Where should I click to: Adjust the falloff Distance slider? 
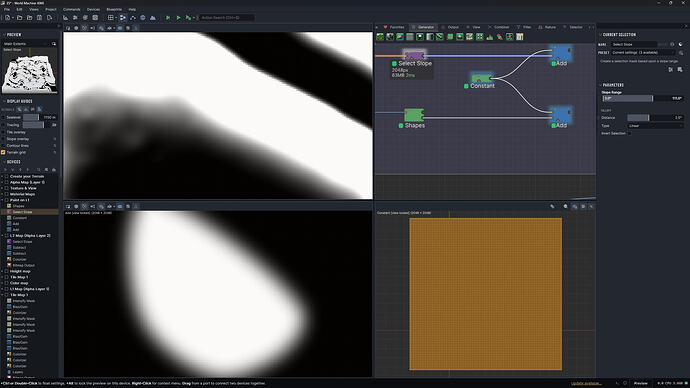655,118
